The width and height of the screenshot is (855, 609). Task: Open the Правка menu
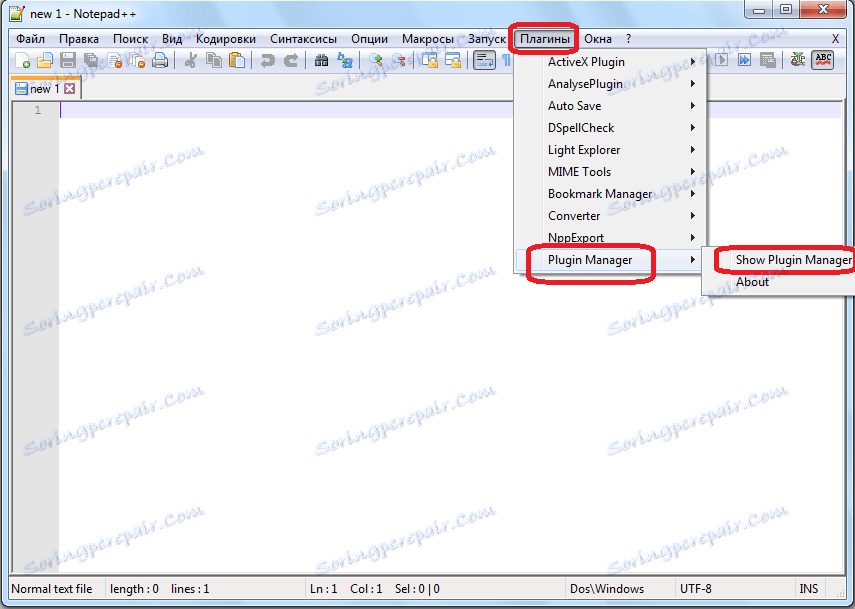click(79, 39)
